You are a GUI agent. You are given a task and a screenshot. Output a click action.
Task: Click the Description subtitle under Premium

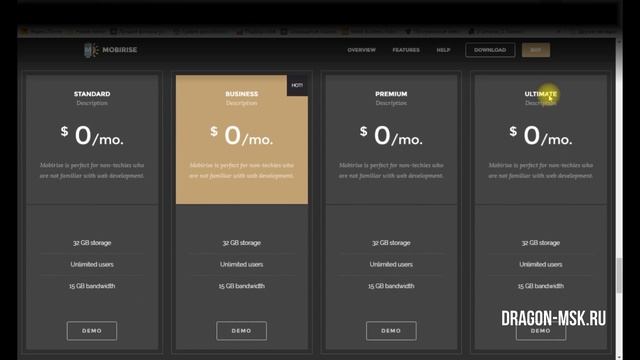click(x=391, y=103)
